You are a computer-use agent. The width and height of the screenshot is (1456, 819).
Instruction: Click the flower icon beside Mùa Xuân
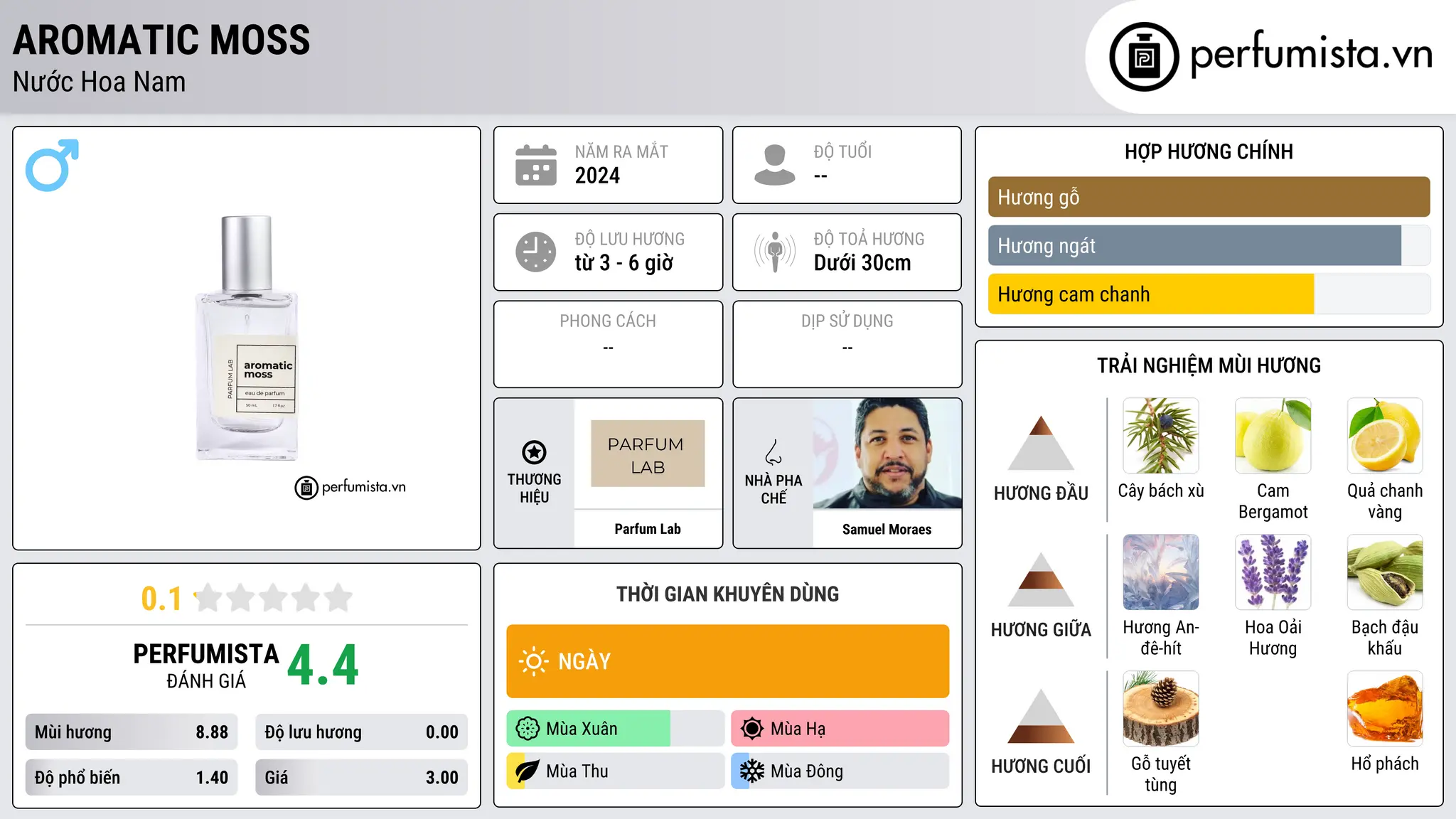tap(528, 729)
